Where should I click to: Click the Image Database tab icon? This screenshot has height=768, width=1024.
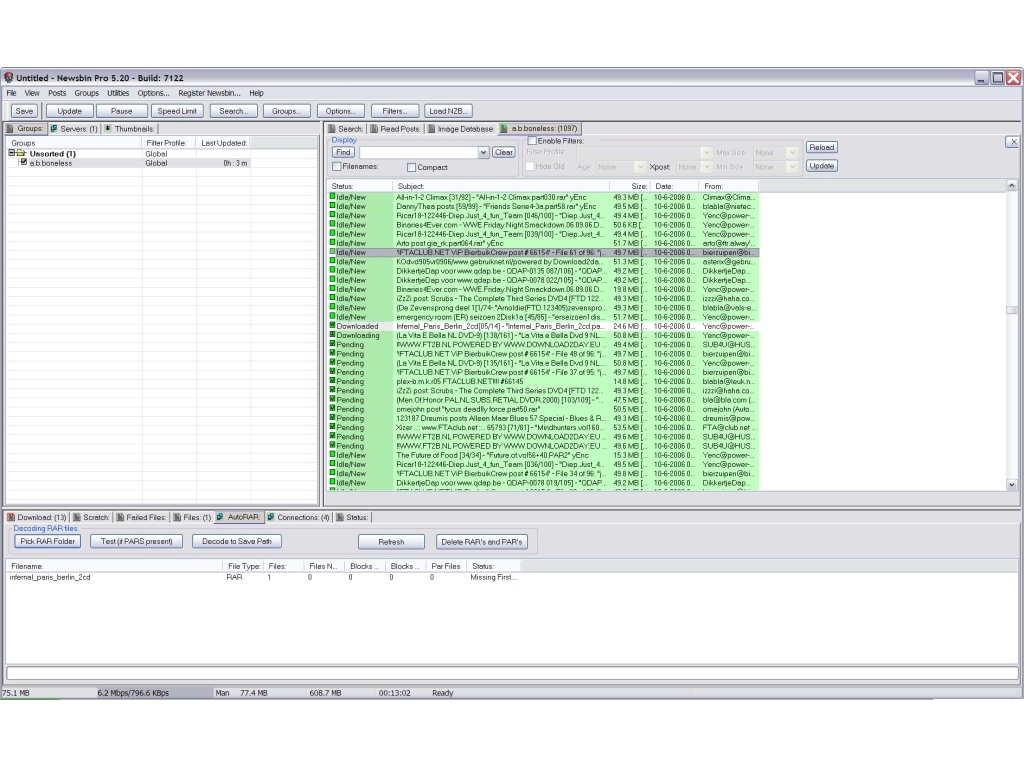(431, 129)
